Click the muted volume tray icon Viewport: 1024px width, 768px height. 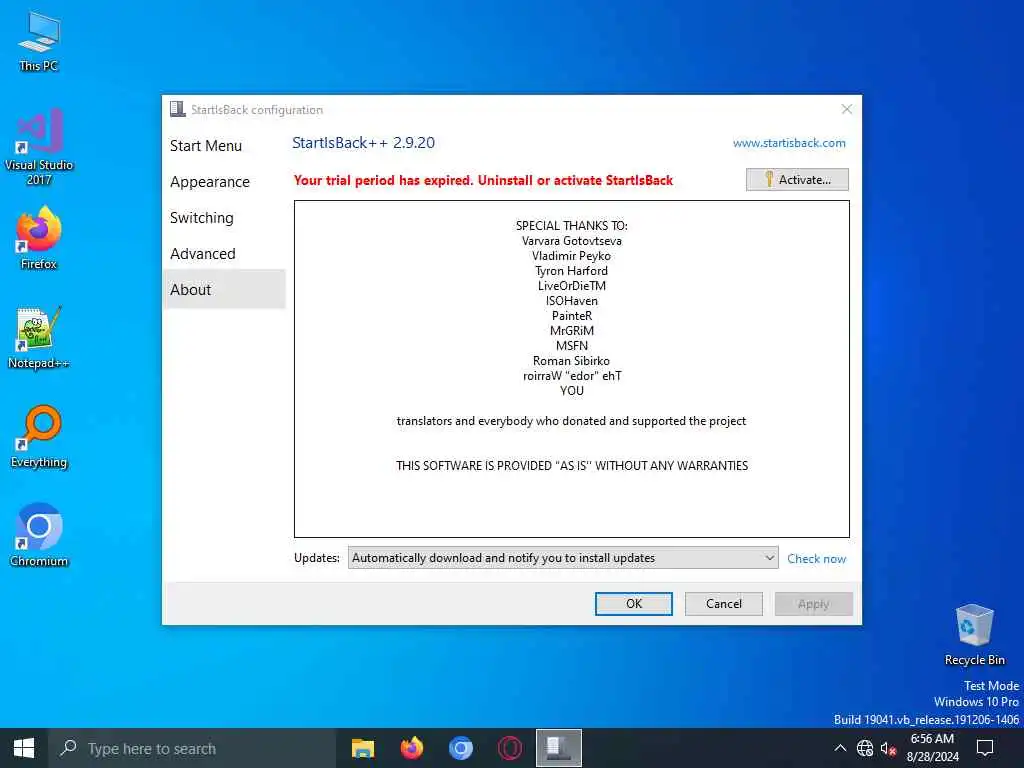(x=888, y=748)
